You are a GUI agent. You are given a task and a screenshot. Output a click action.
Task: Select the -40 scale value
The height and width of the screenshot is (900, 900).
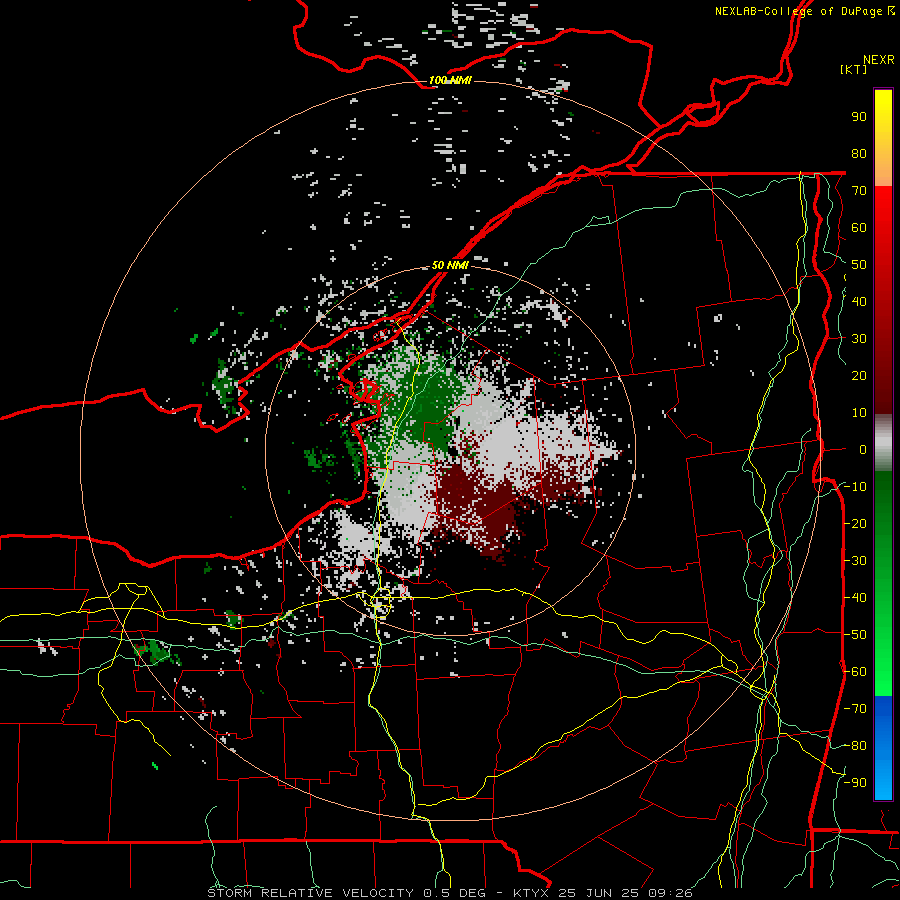coord(855,598)
